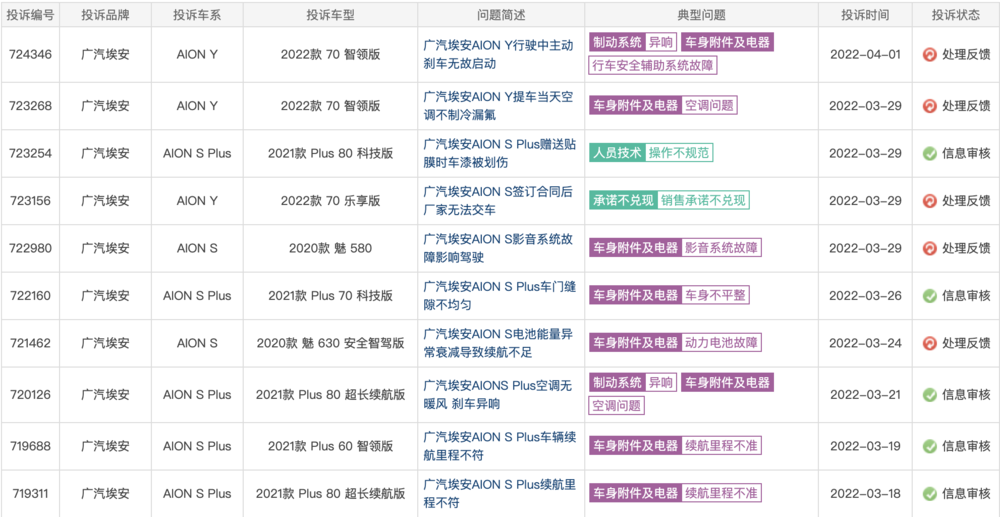Viewport: 1000px width, 517px height.
Task: Click the 制动系统 tag in row 724346
Action: [617, 43]
